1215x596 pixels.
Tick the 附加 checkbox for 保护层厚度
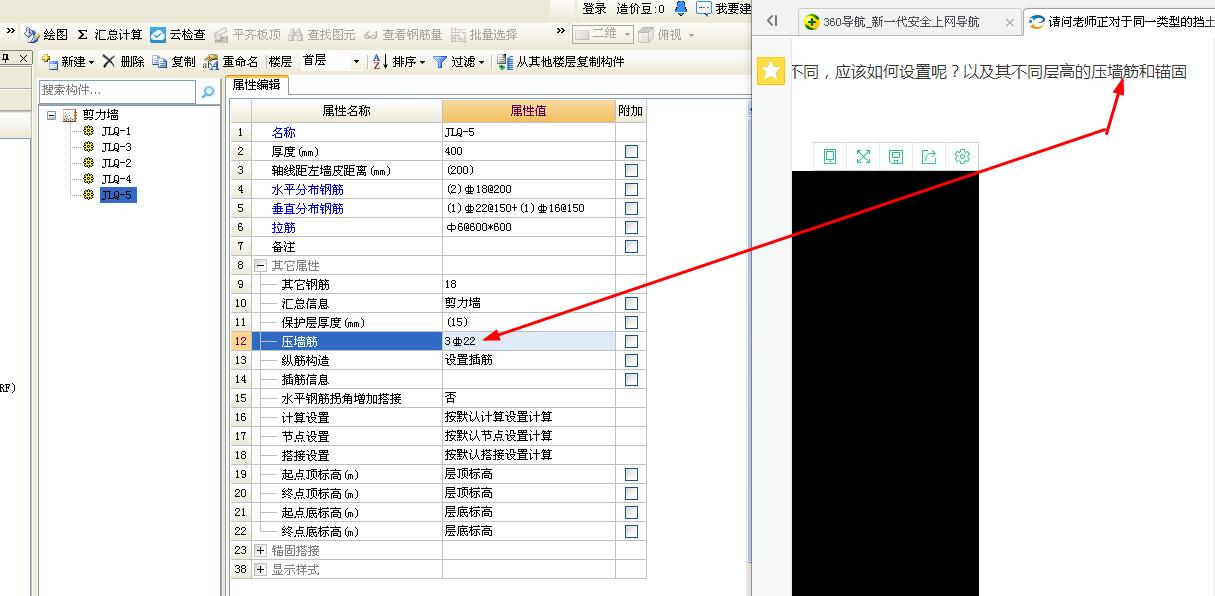631,322
